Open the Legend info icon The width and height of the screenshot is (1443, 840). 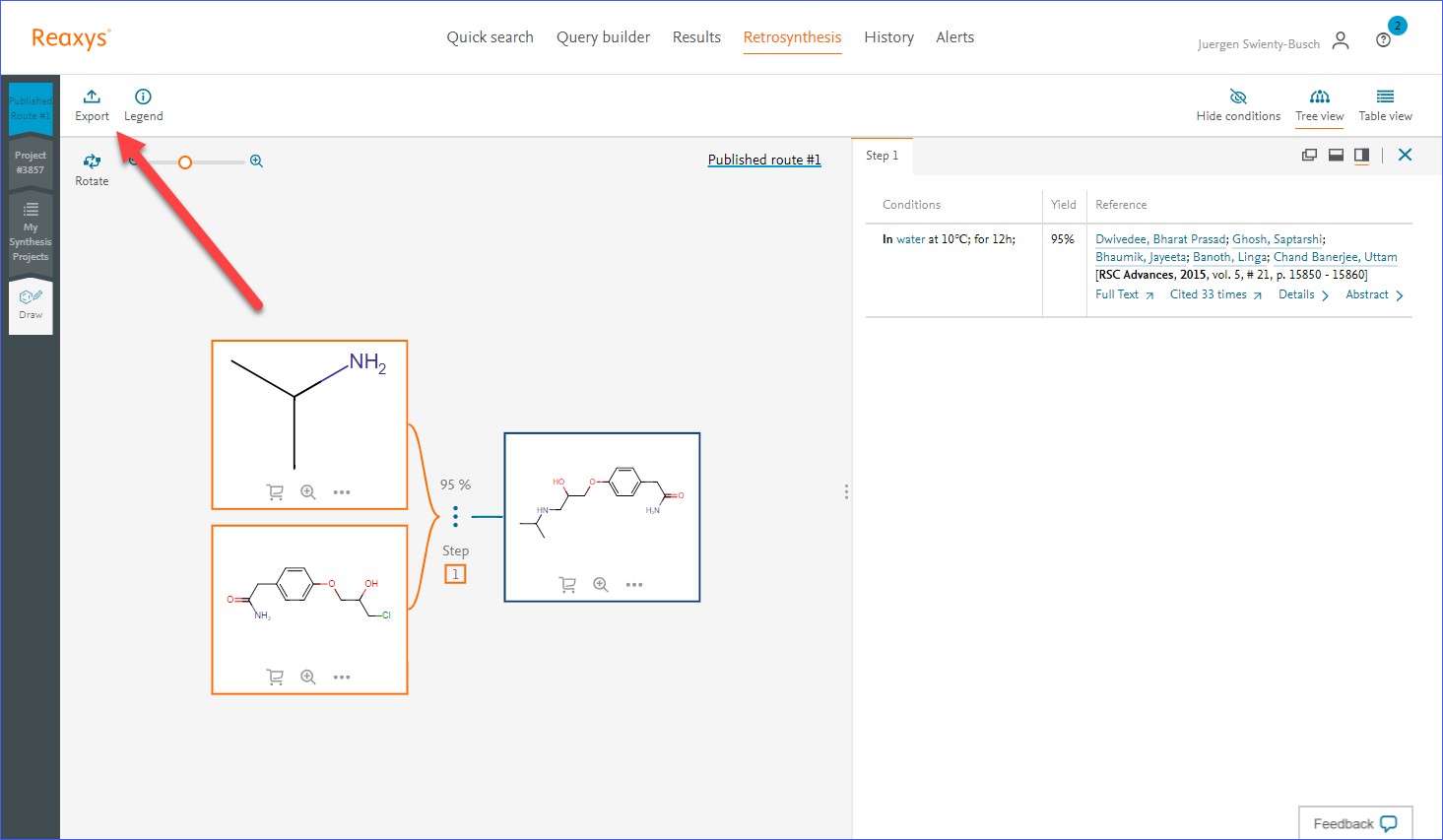143,97
